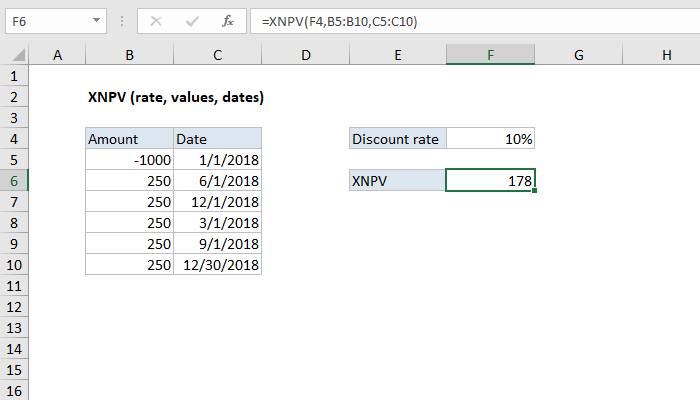Select column H header
Viewport: 700px width, 400px height.
[x=666, y=56]
